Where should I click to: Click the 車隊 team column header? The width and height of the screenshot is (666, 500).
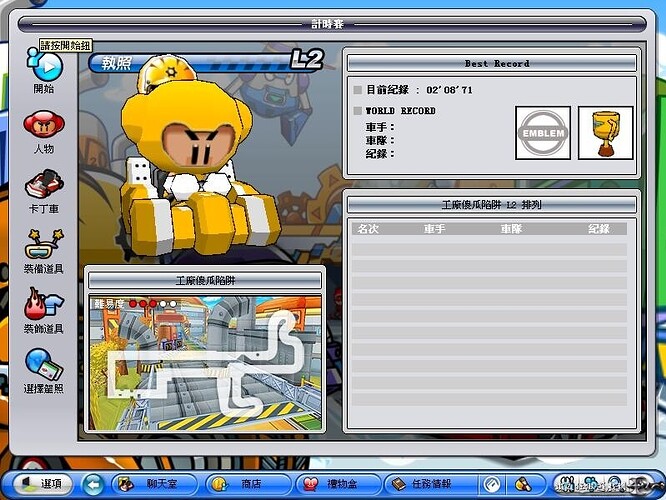pos(511,229)
